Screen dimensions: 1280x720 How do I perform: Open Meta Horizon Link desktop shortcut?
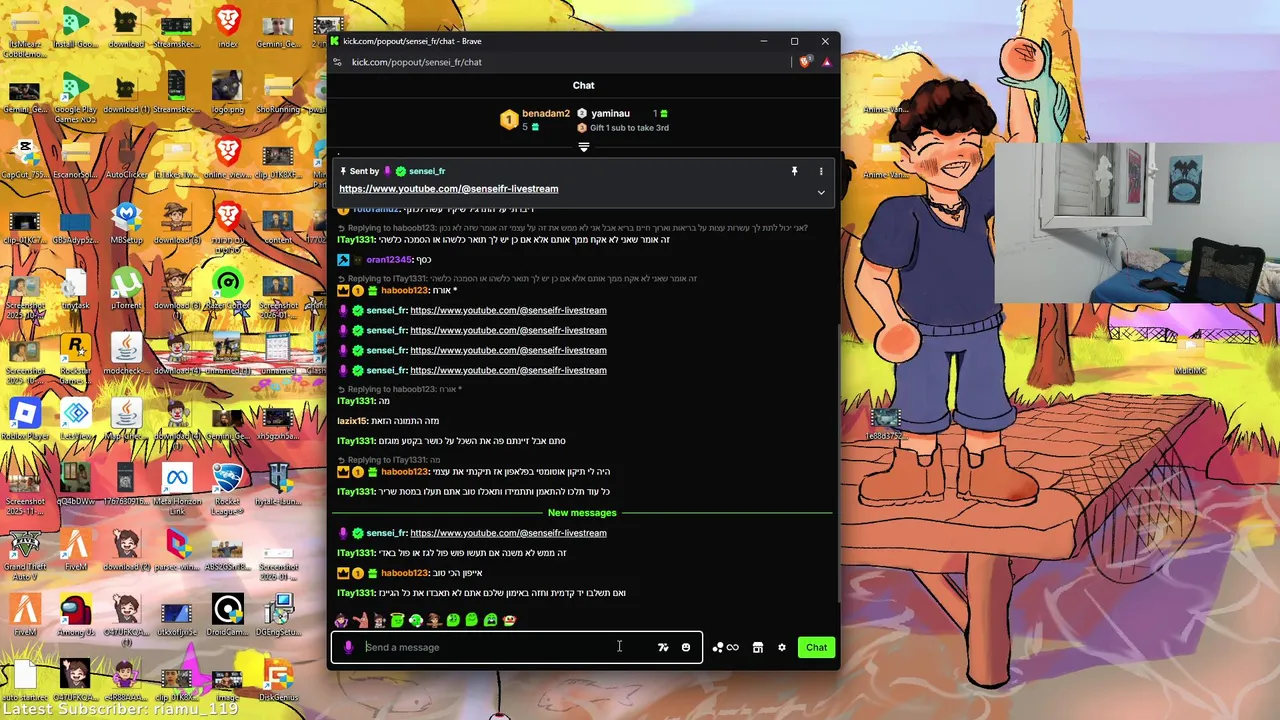177,489
